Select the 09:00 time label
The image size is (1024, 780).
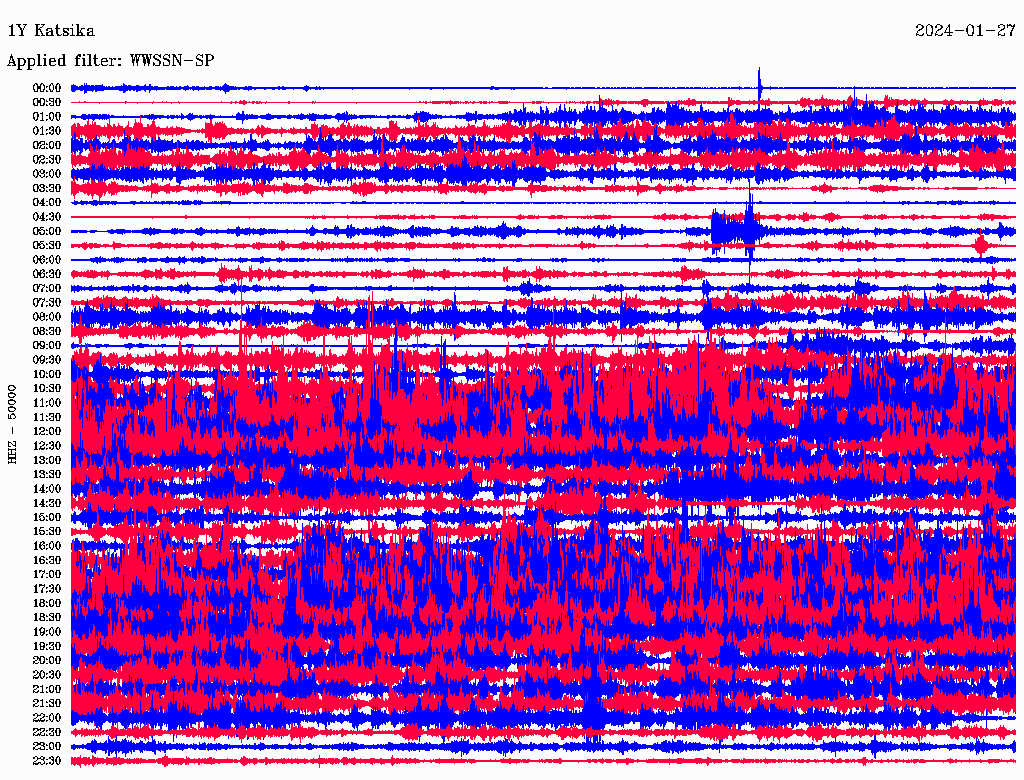click(x=47, y=346)
